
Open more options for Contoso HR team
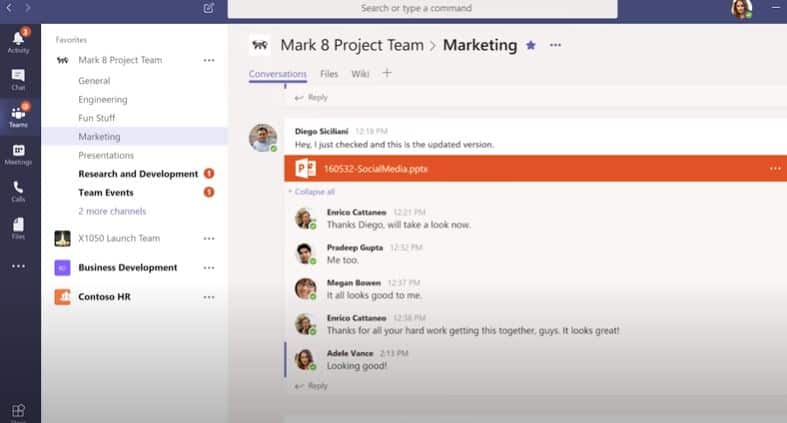[x=209, y=297]
